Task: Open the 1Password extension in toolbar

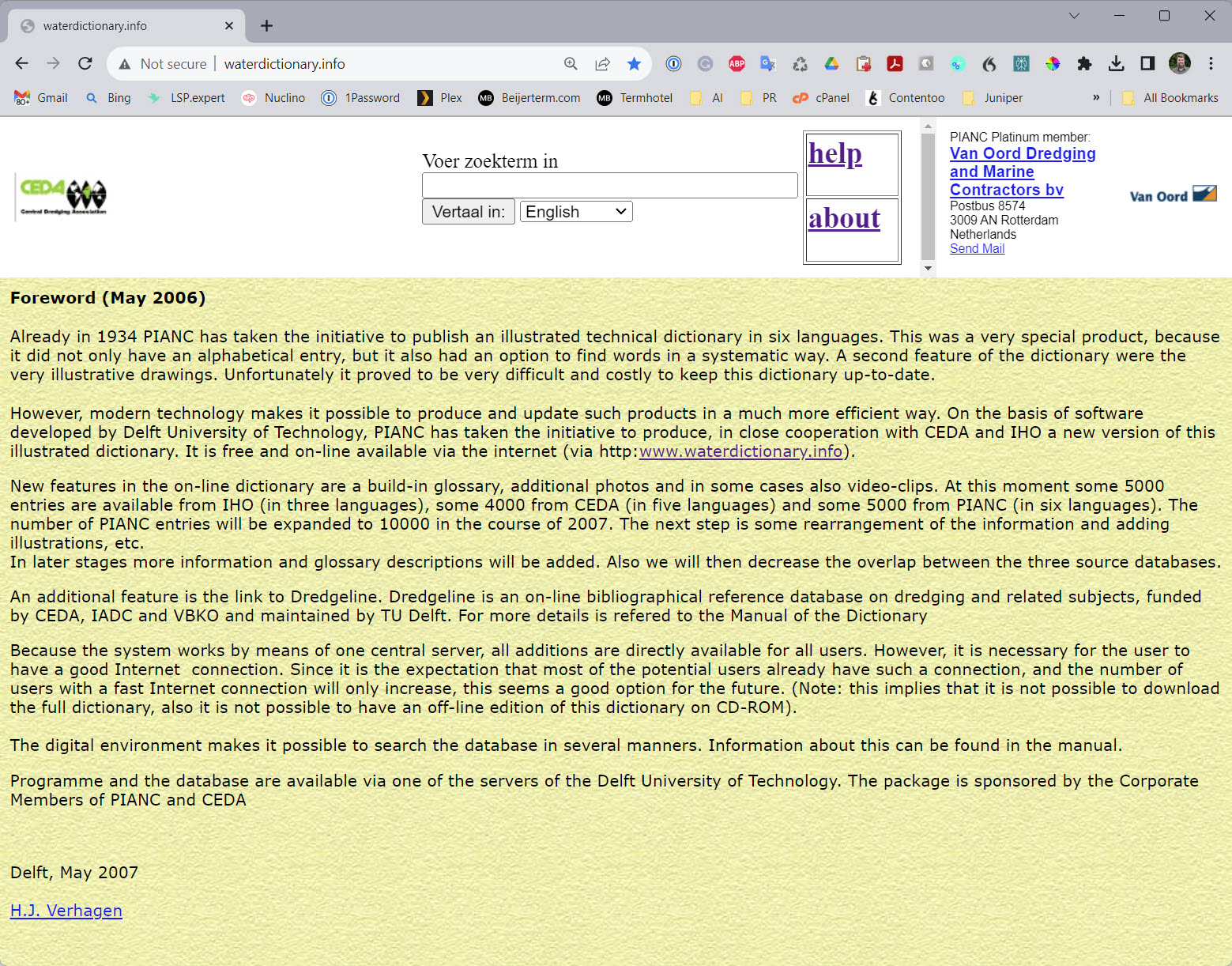Action: point(673,64)
